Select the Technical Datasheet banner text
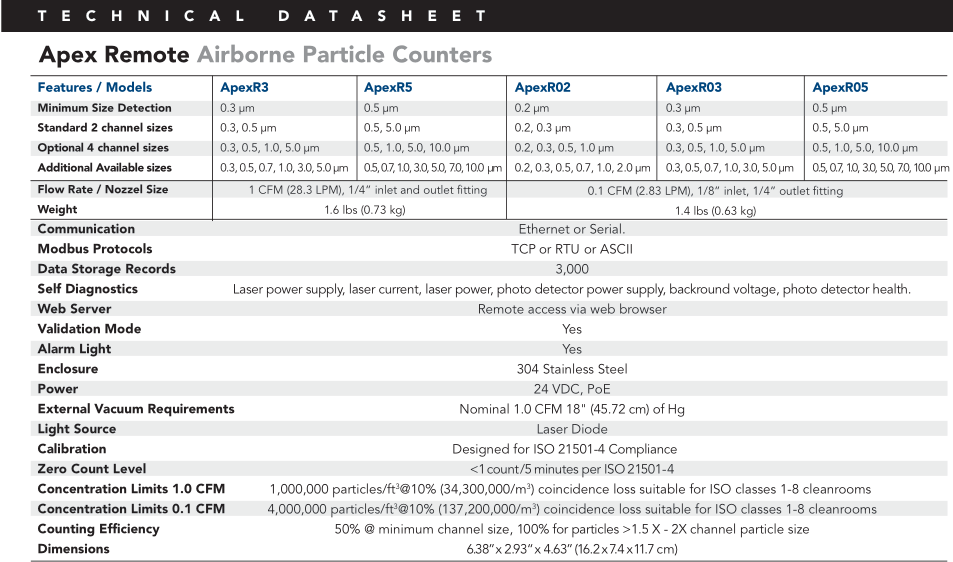Viewport: 953px width, 562px height. (262, 16)
